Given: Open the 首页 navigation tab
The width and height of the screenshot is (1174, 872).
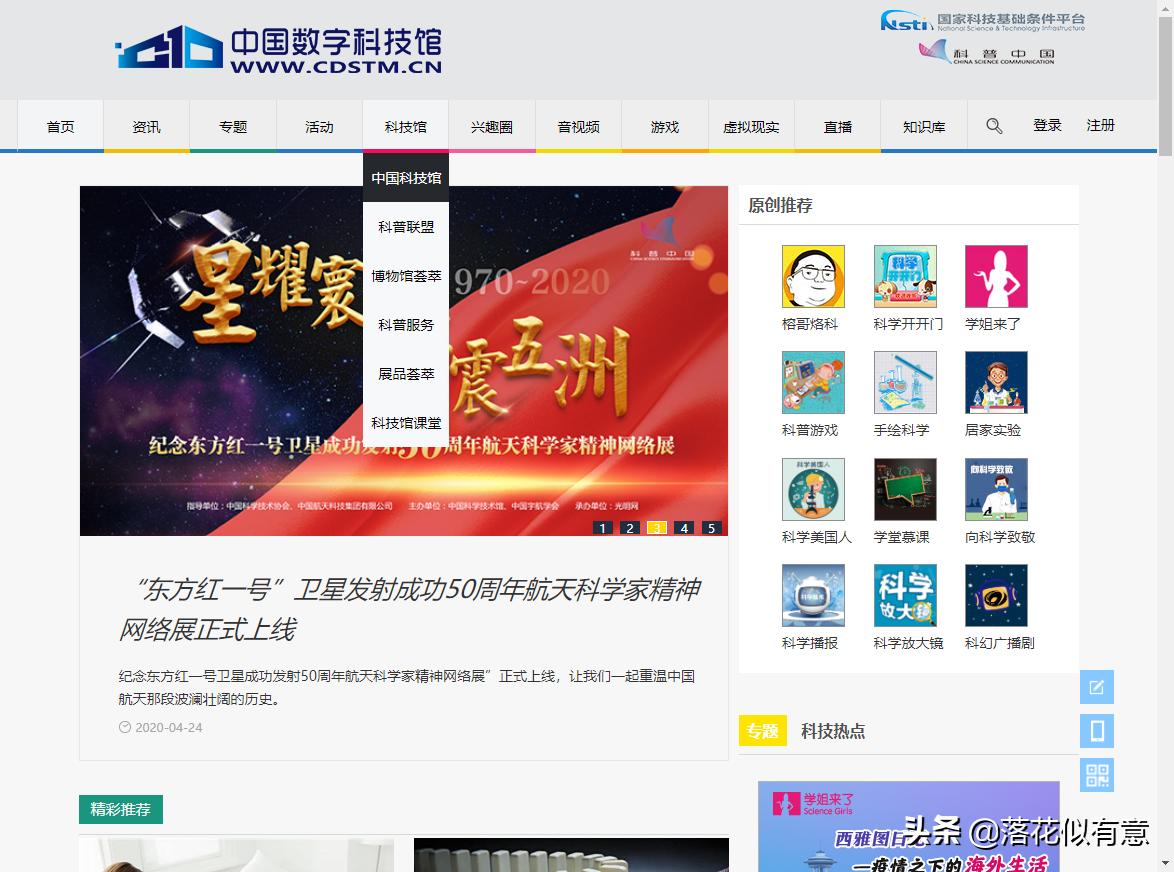Looking at the screenshot, I should (59, 125).
